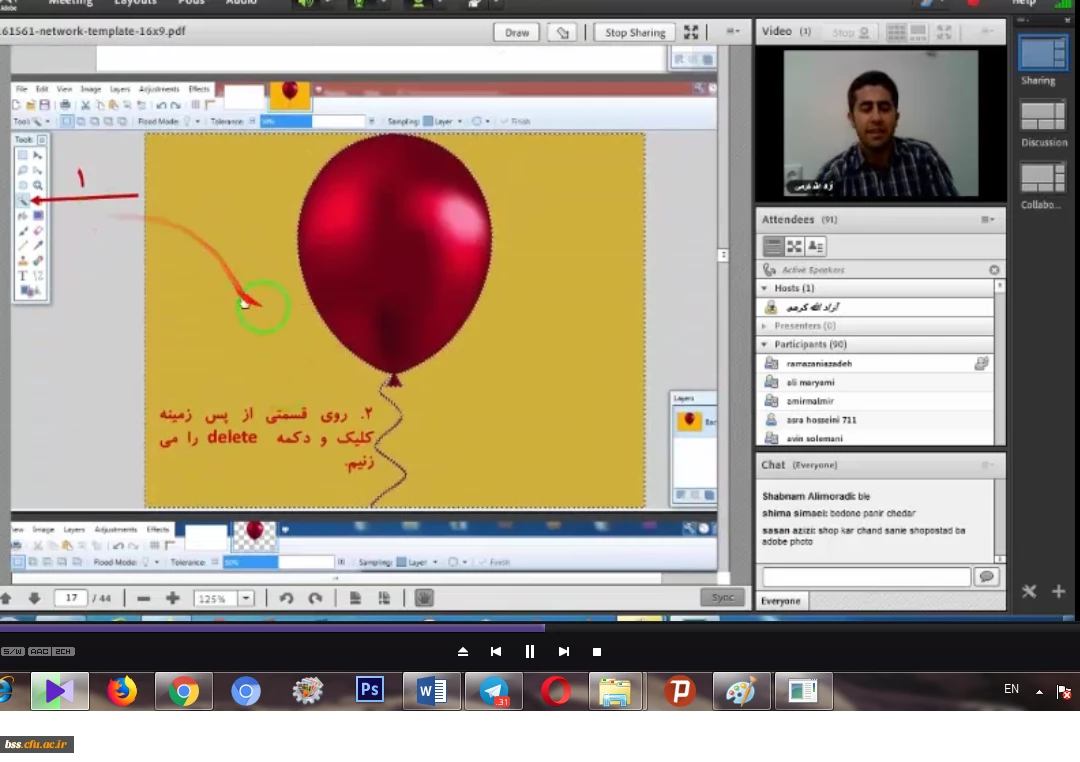
Task: Open the Telegram taskbar icon
Action: 494,691
